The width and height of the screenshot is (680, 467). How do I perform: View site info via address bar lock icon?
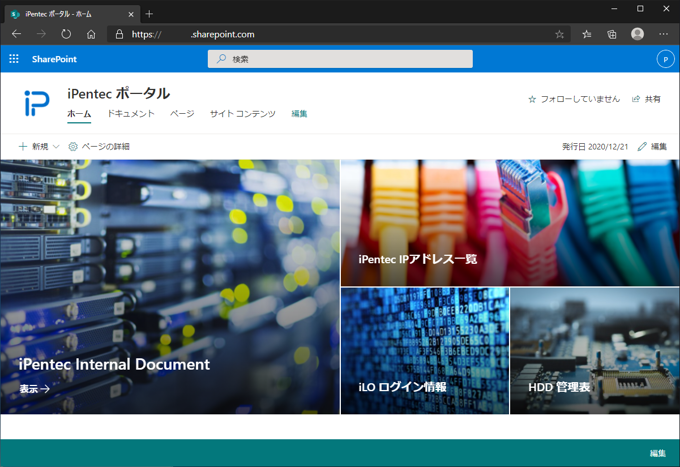[119, 34]
